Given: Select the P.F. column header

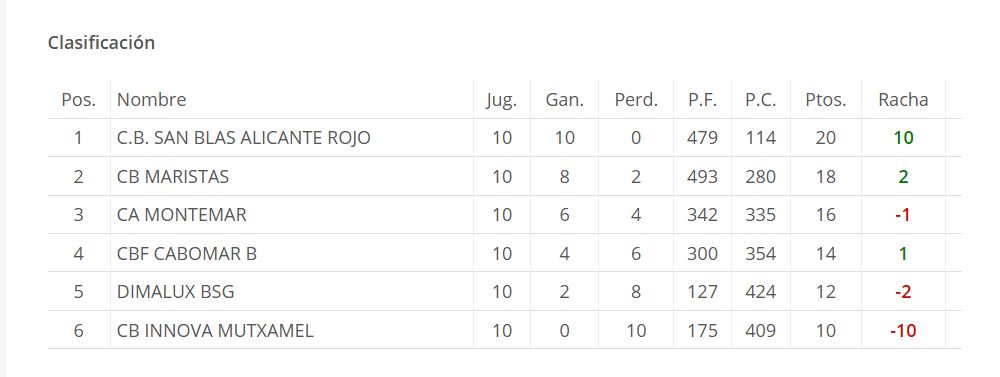Looking at the screenshot, I should (x=702, y=100).
